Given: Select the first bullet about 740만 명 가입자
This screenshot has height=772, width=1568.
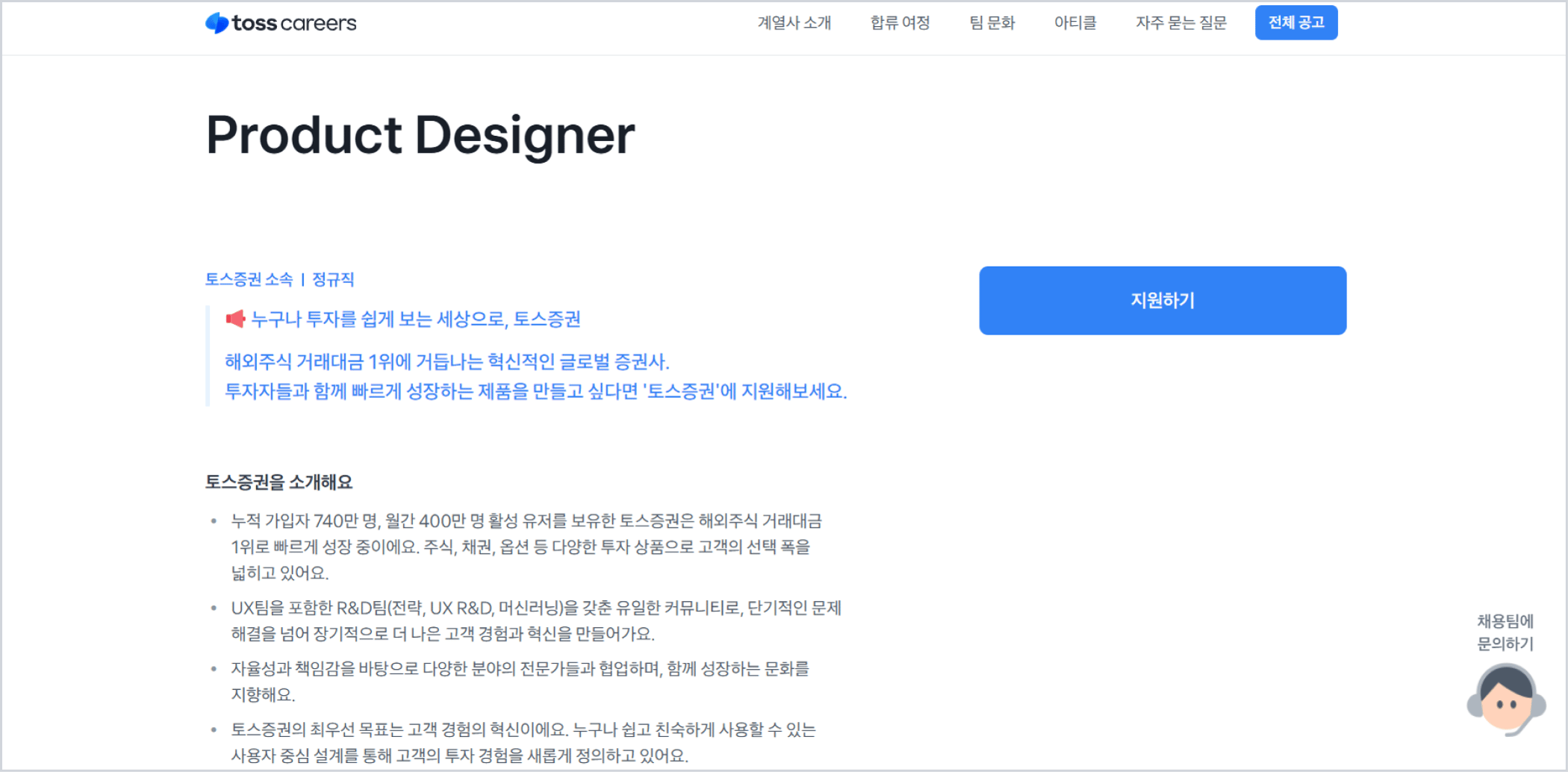Looking at the screenshot, I should [523, 547].
